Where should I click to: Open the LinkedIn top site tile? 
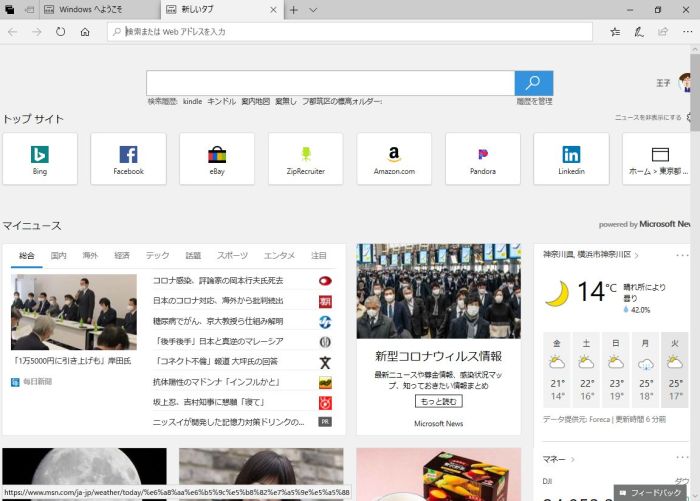(571, 159)
